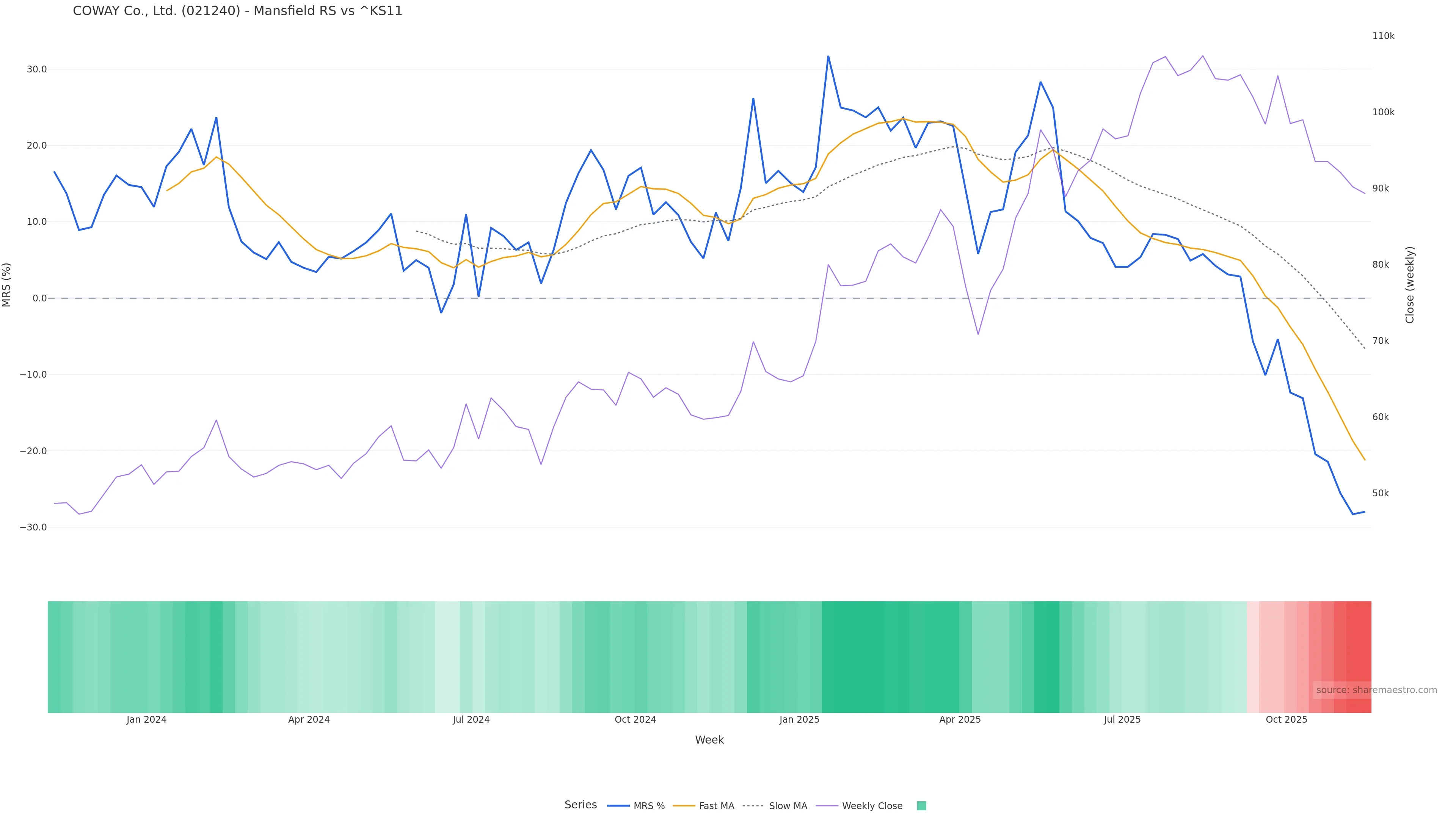Select the Jul 2025 axis label
This screenshot has height=819, width=1456.
tap(1122, 720)
